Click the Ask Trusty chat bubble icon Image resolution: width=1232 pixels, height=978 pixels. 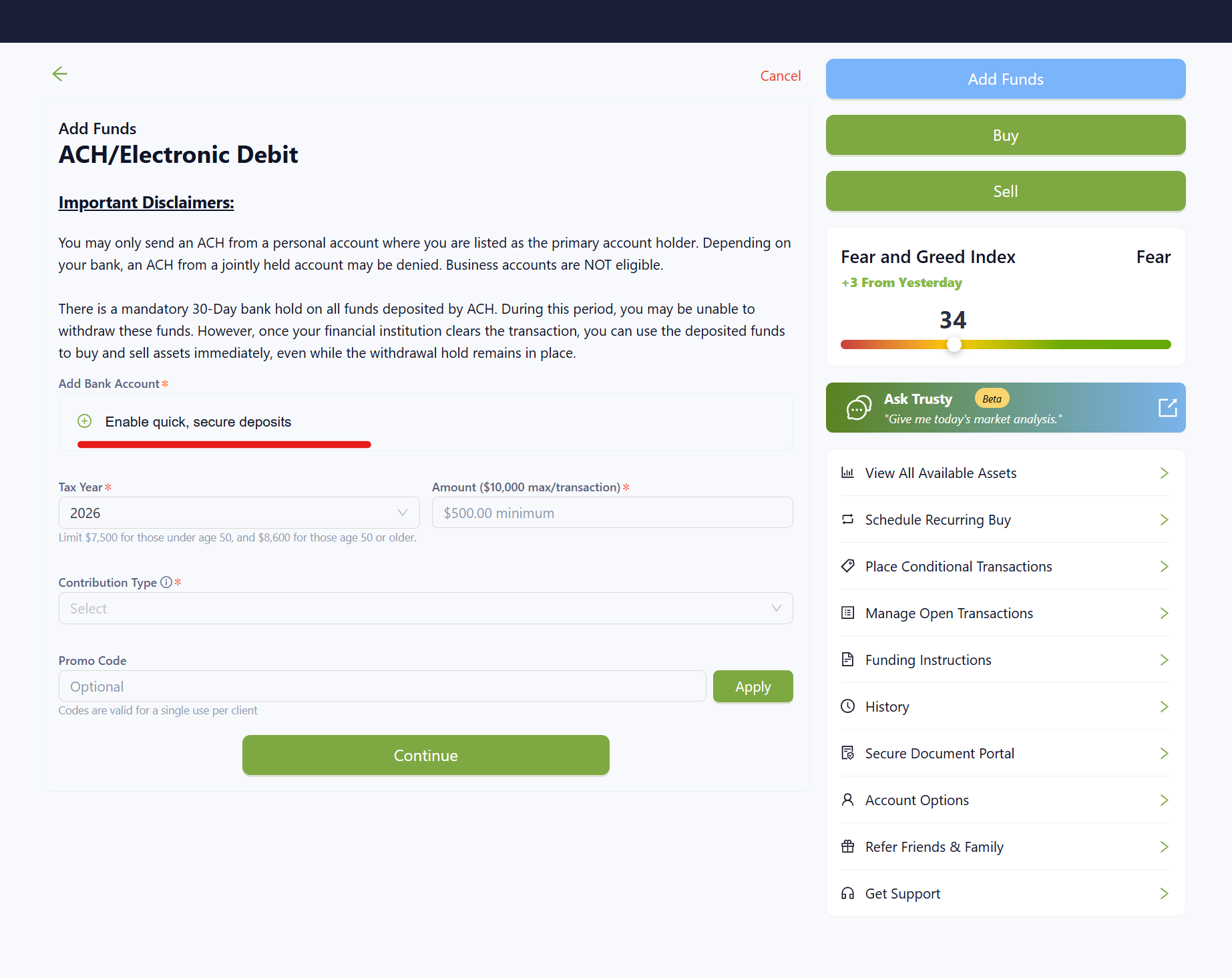[x=859, y=407]
